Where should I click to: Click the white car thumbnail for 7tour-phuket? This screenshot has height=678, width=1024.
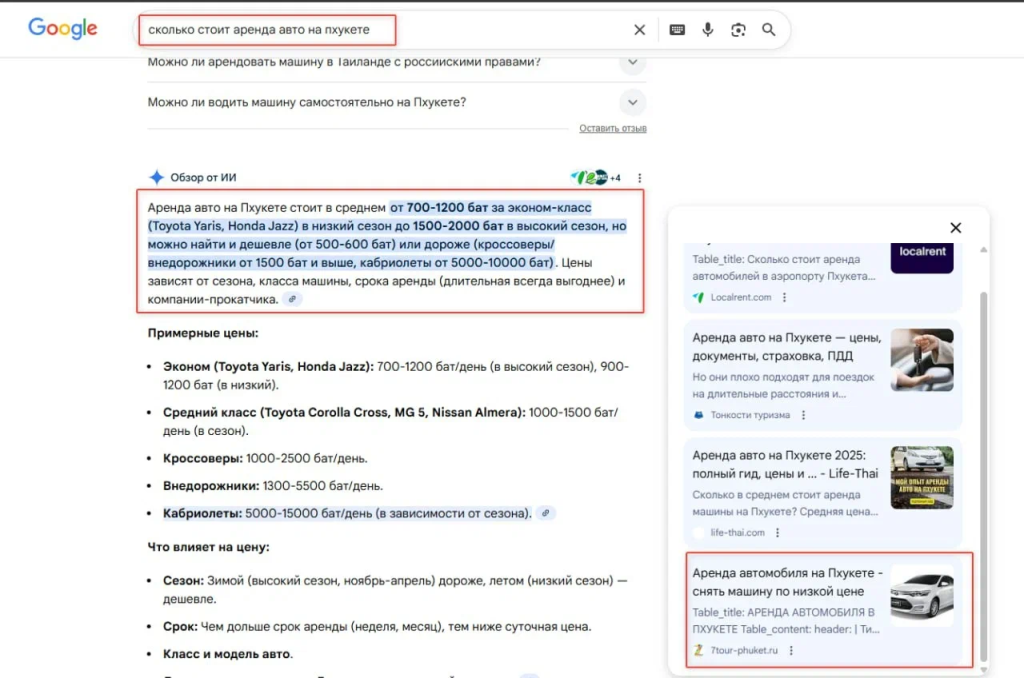click(921, 597)
